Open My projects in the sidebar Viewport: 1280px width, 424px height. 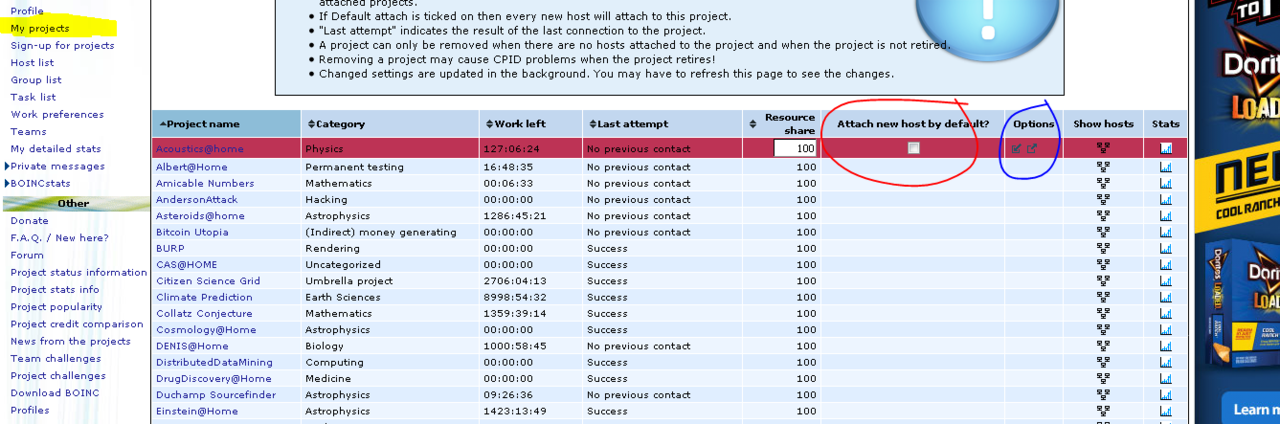[40, 28]
